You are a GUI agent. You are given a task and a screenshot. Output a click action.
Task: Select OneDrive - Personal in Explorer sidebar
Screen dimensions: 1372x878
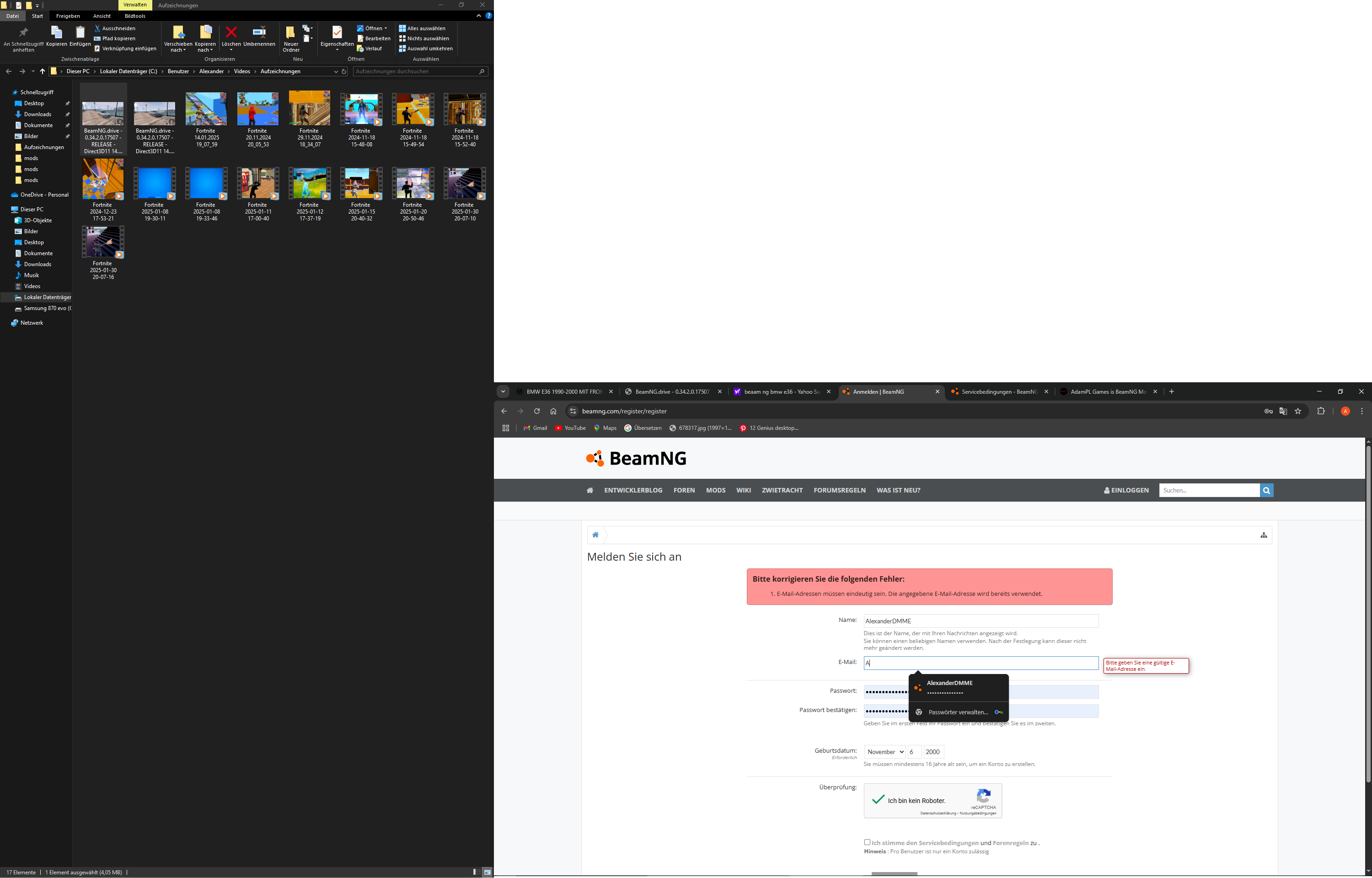[40, 195]
